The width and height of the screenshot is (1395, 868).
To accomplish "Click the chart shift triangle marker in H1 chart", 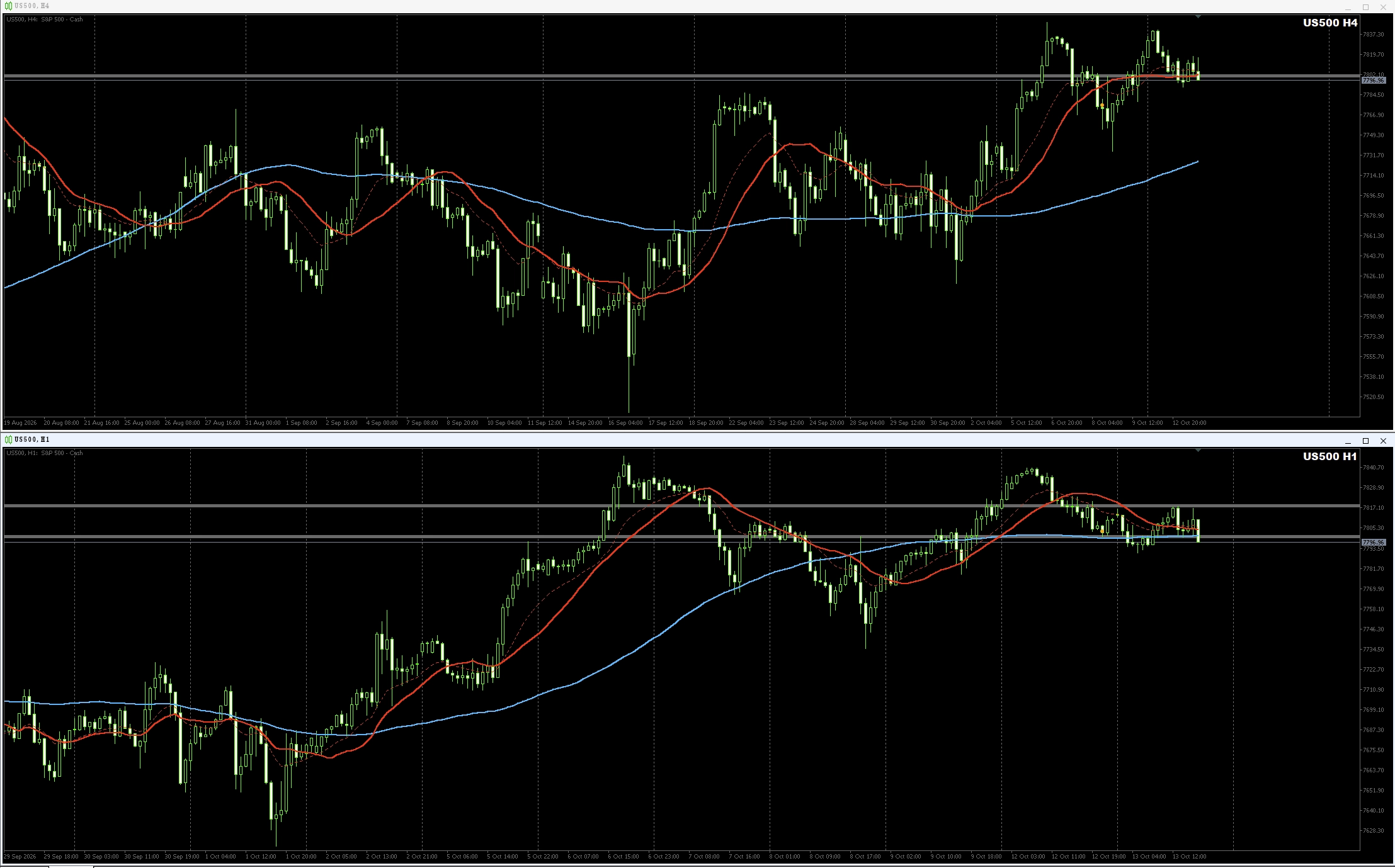I will pyautogui.click(x=1198, y=451).
